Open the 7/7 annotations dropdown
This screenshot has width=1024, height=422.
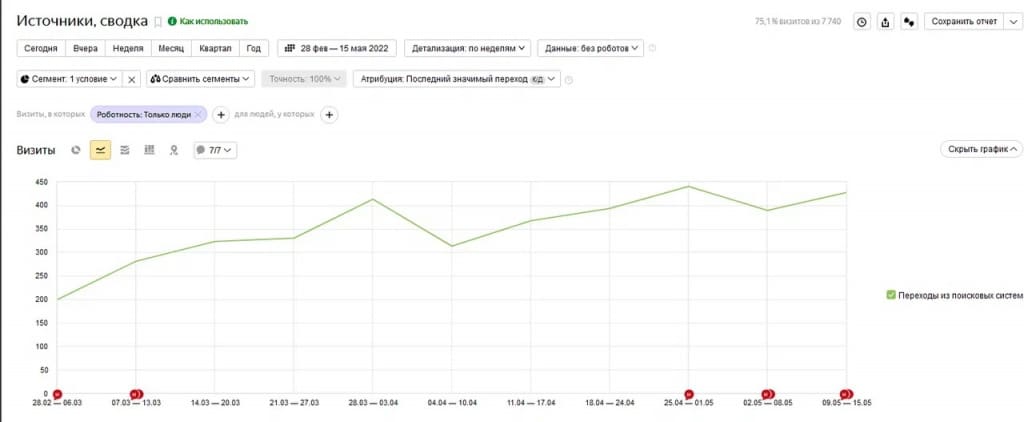click(216, 150)
